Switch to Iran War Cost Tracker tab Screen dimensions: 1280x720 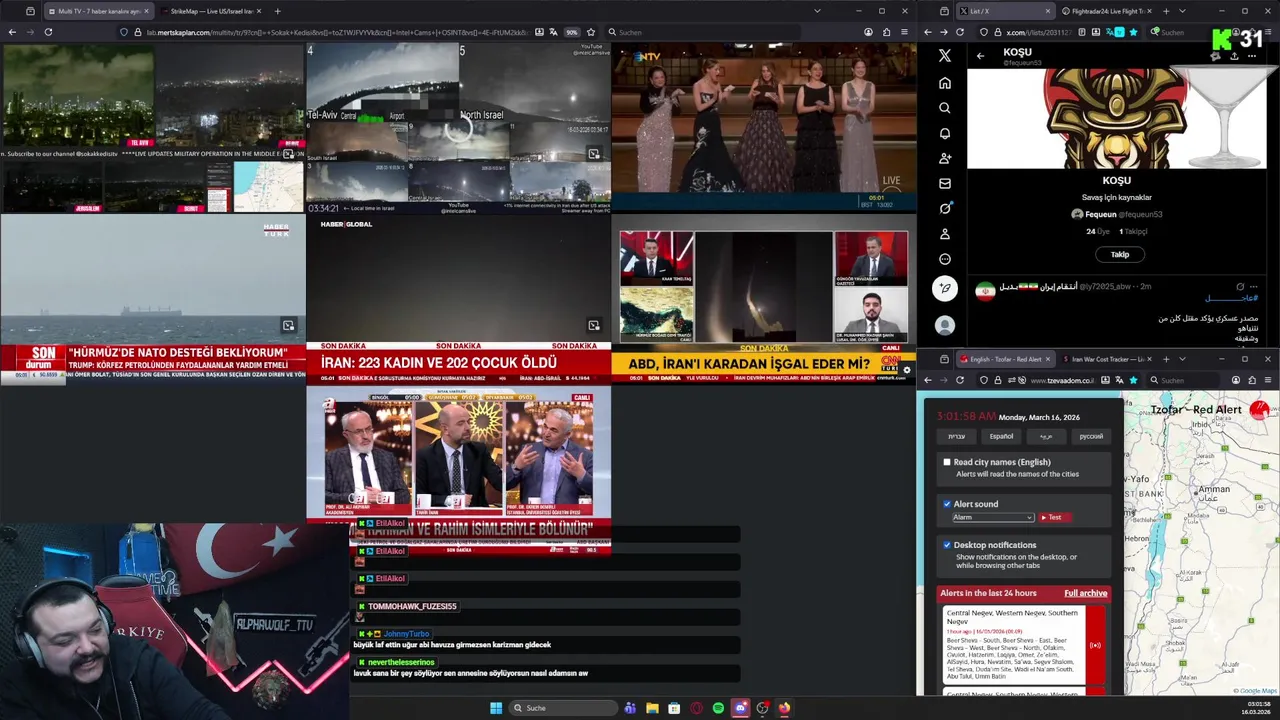(x=1107, y=359)
